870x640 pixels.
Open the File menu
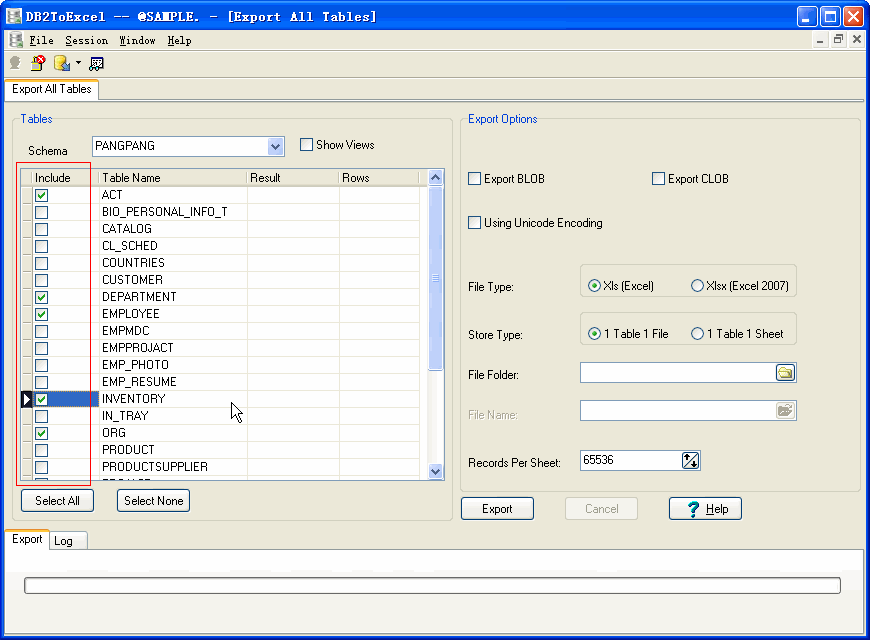42,41
